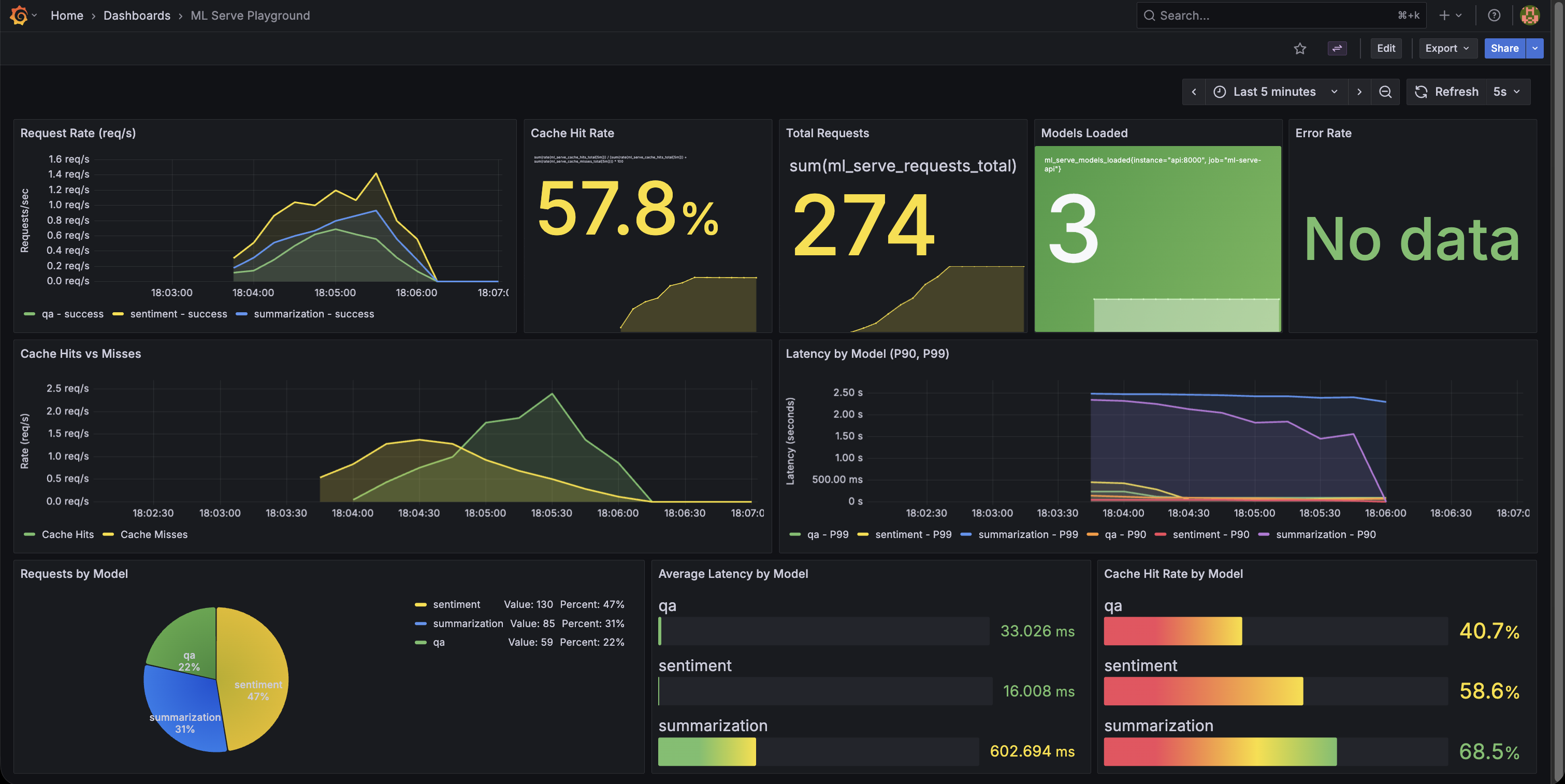Open the Export dropdown

click(1448, 48)
